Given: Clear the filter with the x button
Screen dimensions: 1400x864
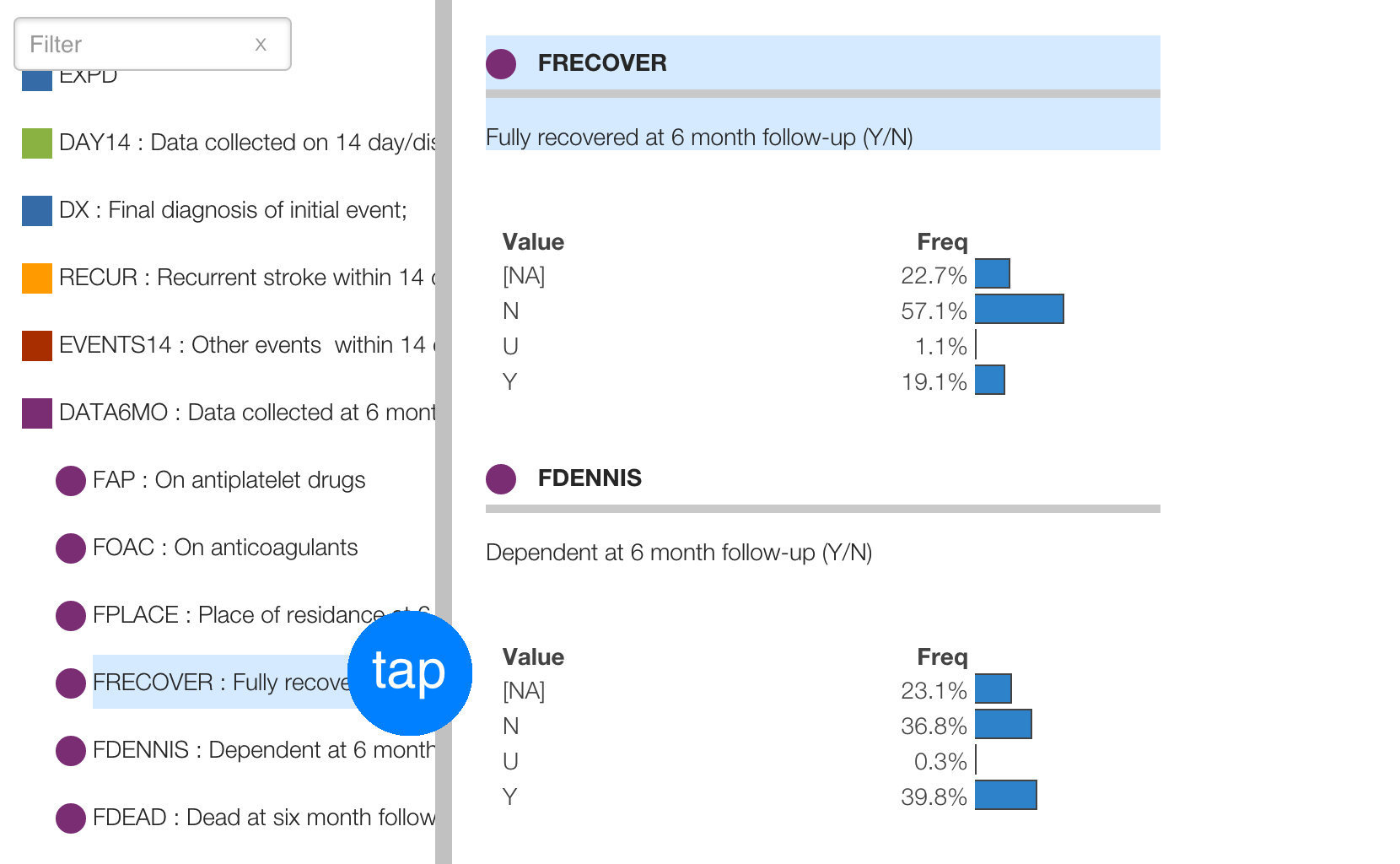Looking at the screenshot, I should (x=261, y=45).
